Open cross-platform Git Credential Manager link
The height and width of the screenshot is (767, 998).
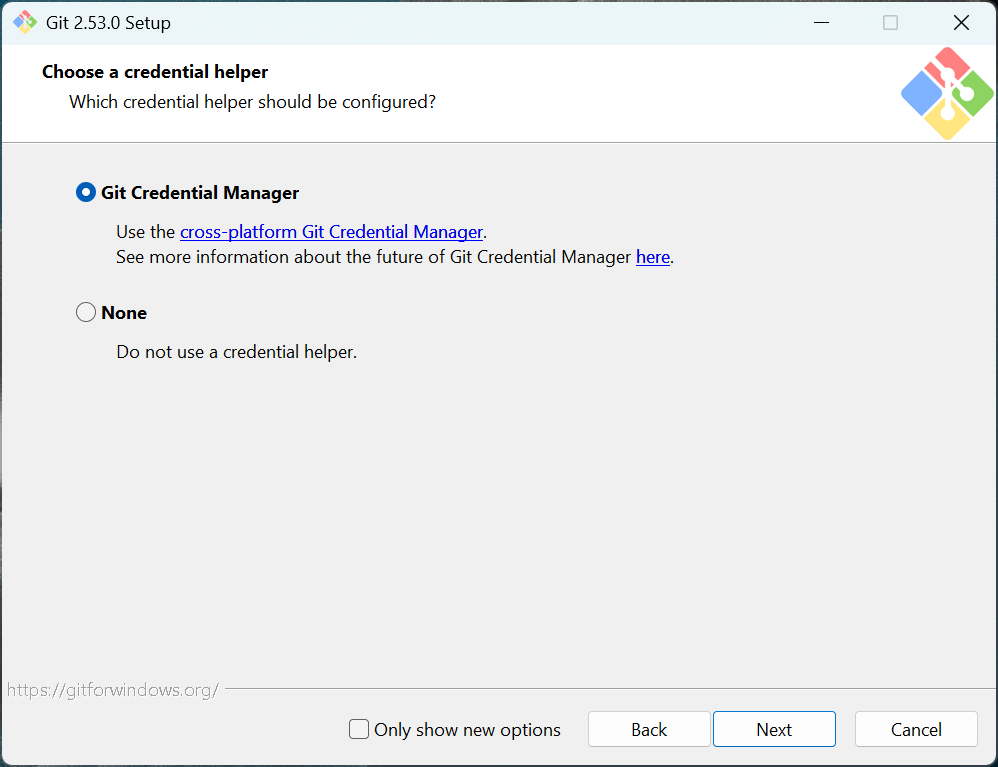[x=331, y=232]
